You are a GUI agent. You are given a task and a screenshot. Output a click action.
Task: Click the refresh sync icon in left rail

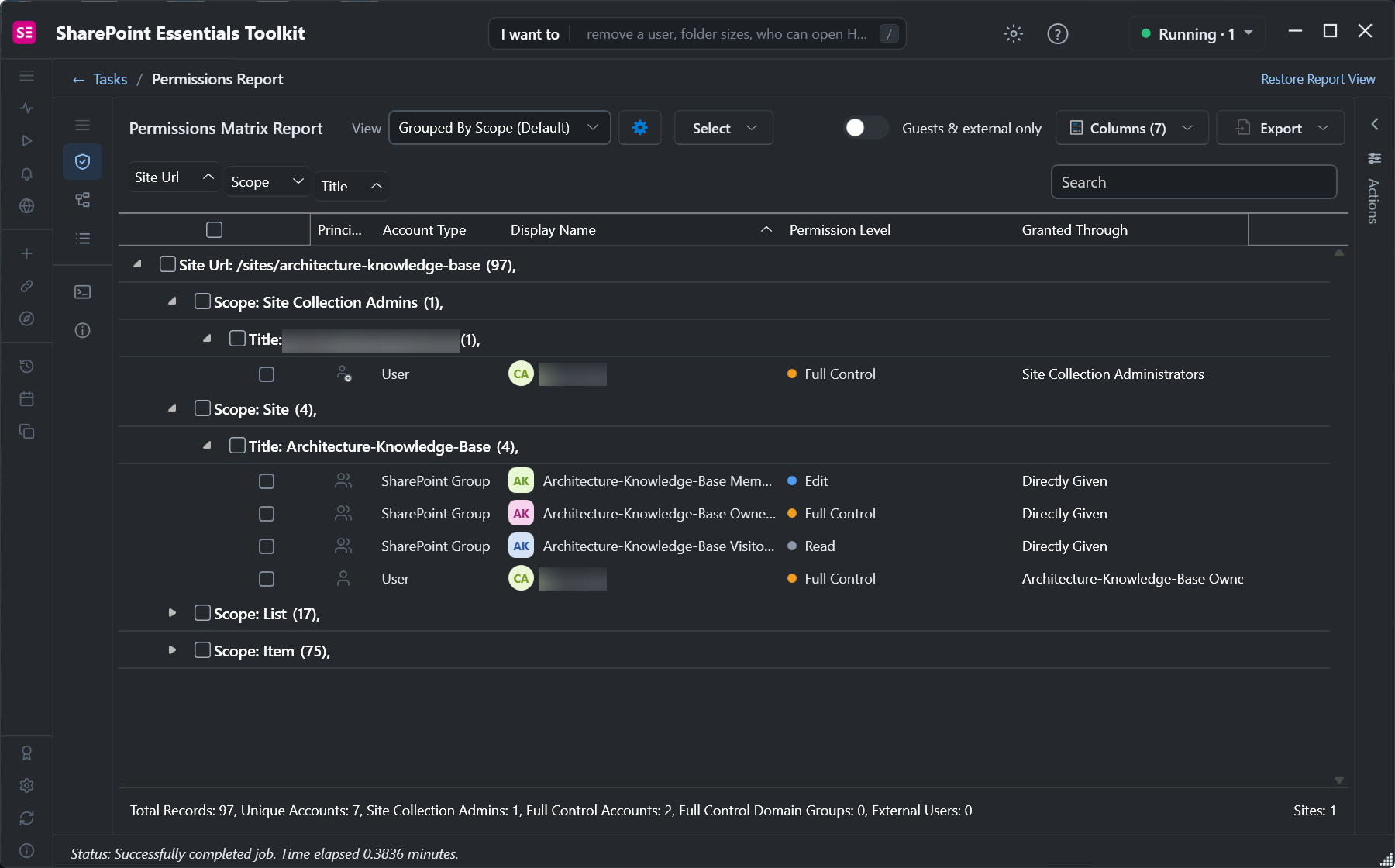point(26,818)
